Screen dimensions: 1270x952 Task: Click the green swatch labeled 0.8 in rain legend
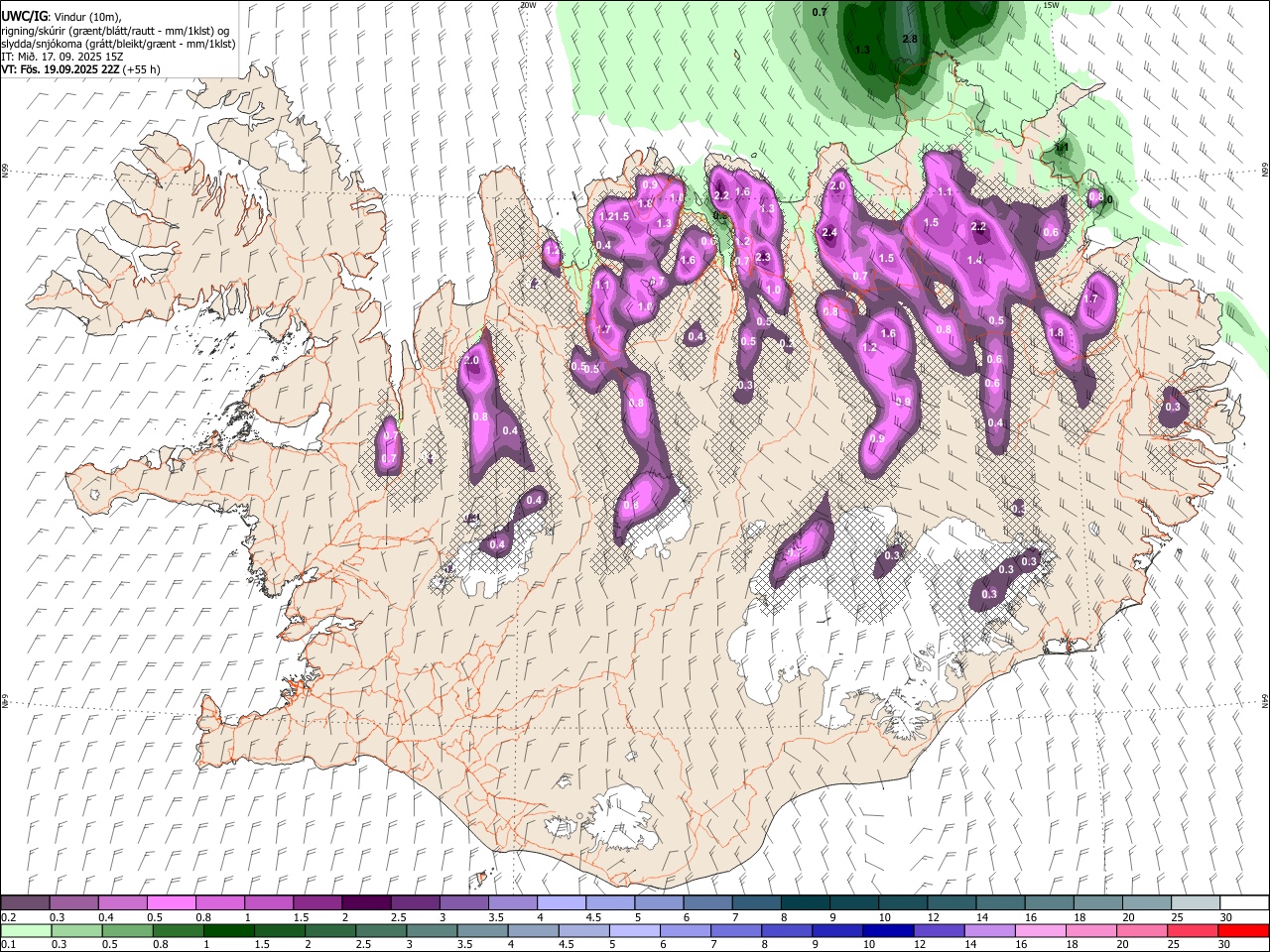[x=179, y=930]
